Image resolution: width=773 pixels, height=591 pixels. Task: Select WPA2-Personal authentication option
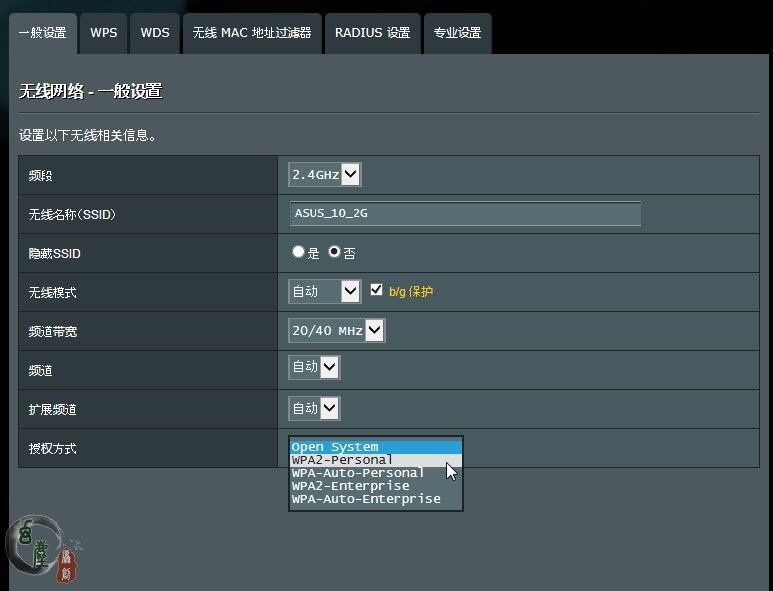click(375, 460)
